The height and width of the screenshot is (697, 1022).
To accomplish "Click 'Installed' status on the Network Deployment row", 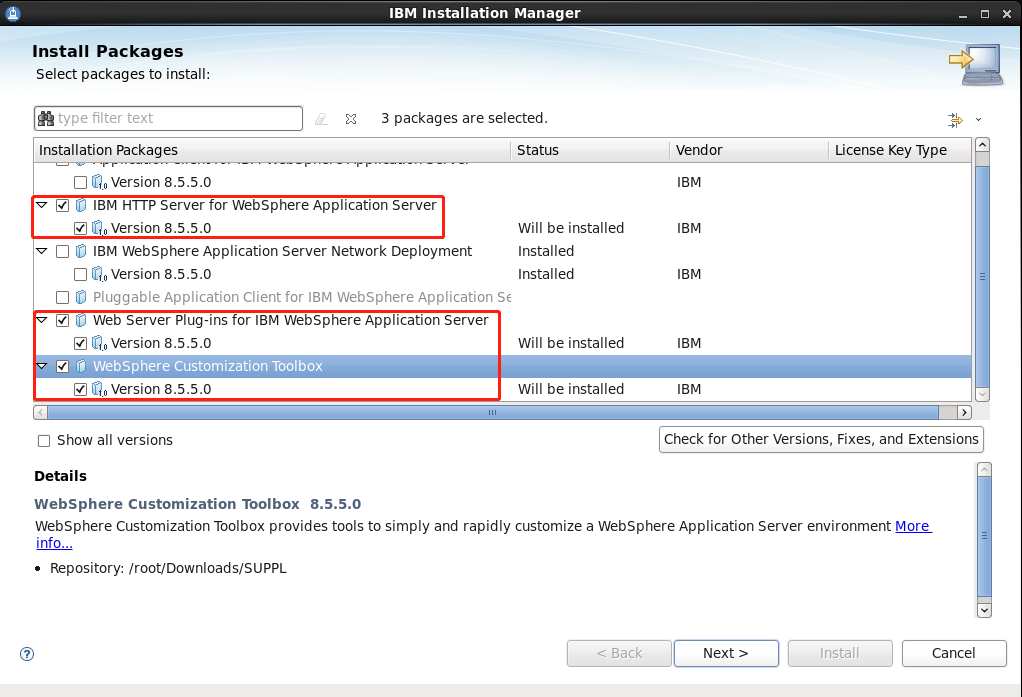I will 546,251.
